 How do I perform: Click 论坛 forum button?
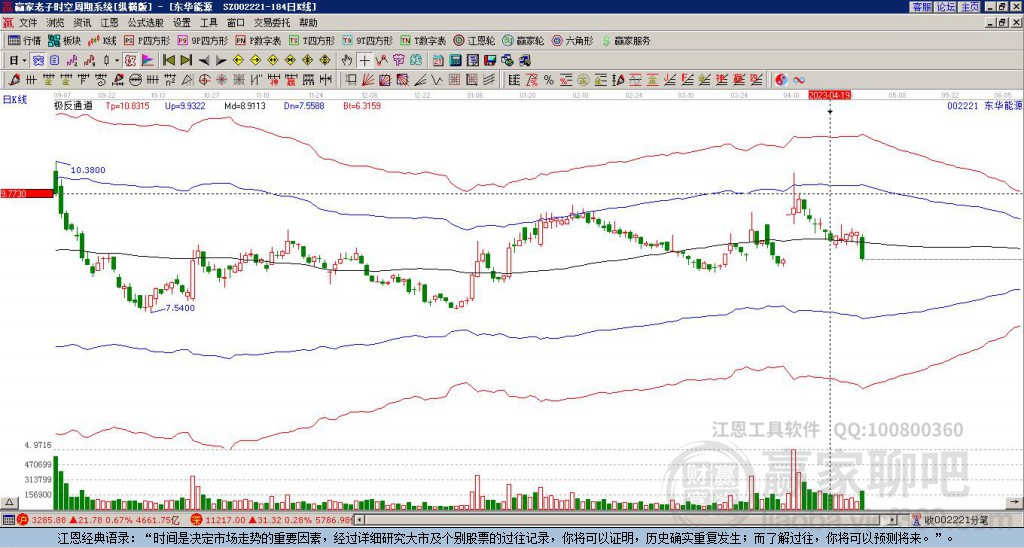pyautogui.click(x=946, y=7)
